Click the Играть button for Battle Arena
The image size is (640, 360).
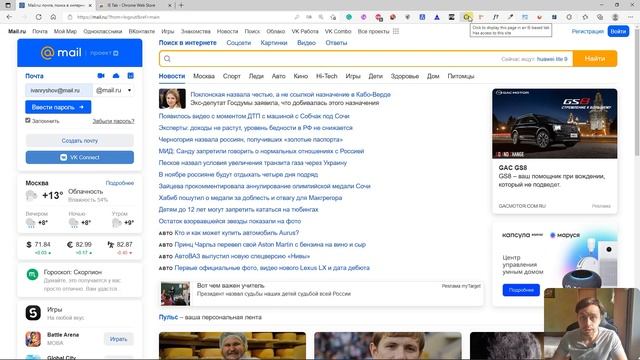[x=118, y=339]
